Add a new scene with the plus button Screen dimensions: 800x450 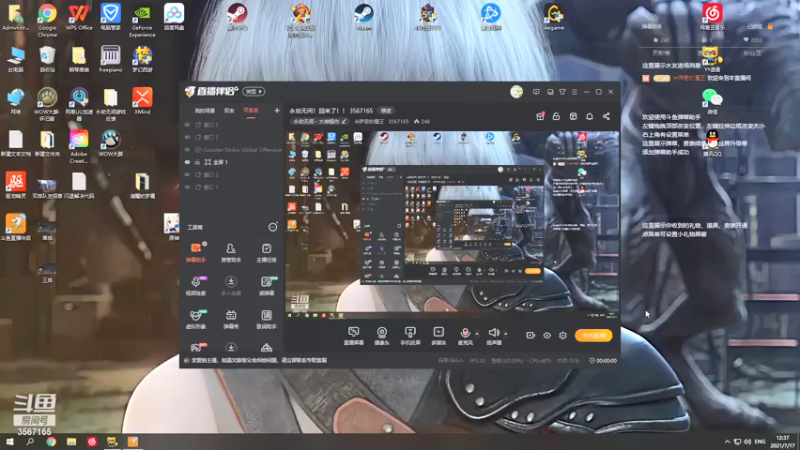point(277,110)
